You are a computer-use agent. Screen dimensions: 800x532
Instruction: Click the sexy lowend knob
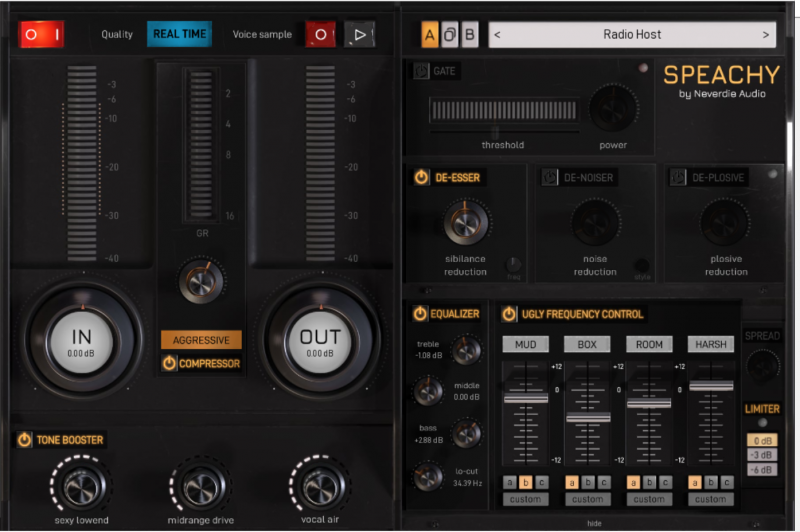[81, 486]
